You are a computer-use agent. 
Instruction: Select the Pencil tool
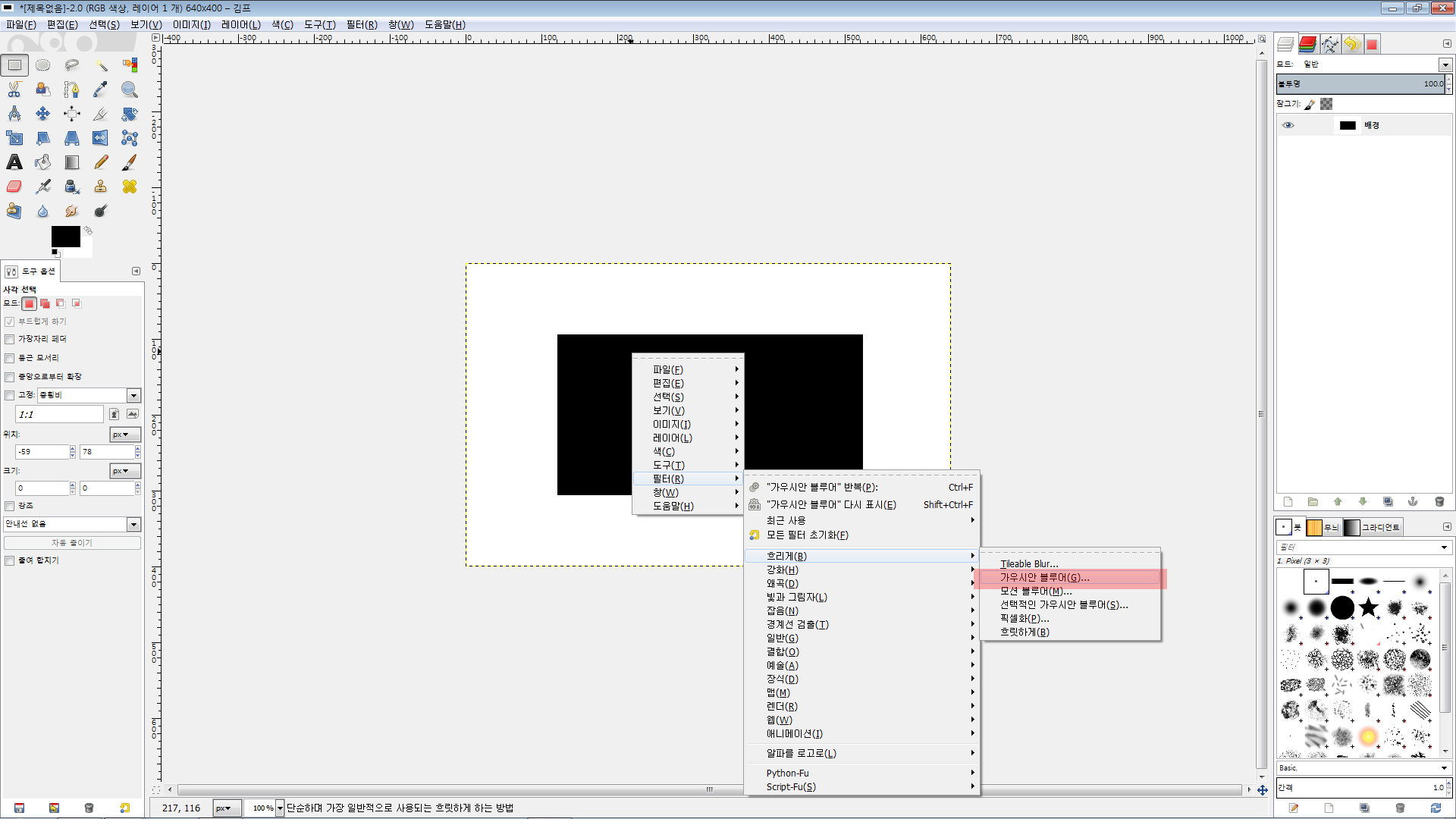tap(101, 162)
